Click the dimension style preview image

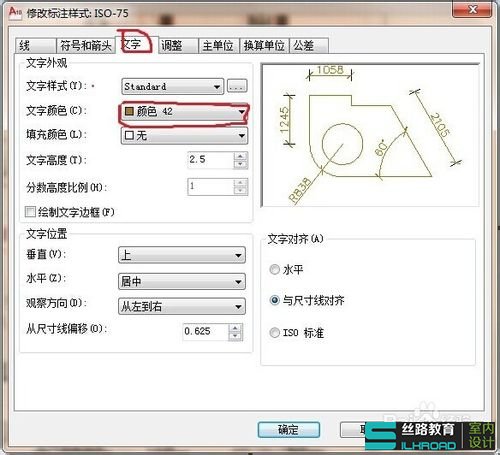[370, 135]
